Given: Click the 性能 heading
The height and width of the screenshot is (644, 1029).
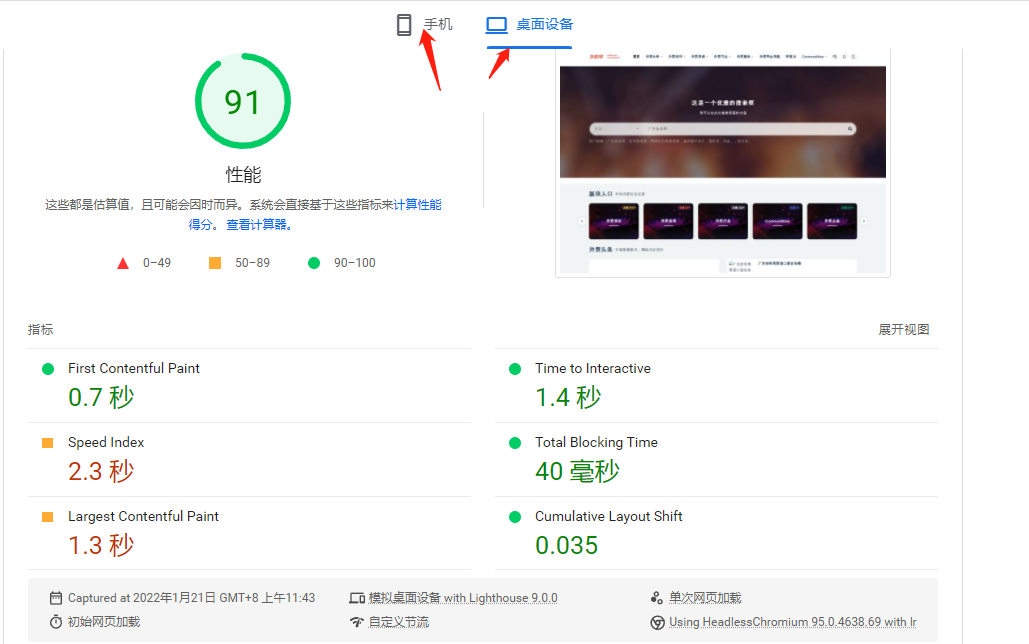Looking at the screenshot, I should [x=243, y=175].
